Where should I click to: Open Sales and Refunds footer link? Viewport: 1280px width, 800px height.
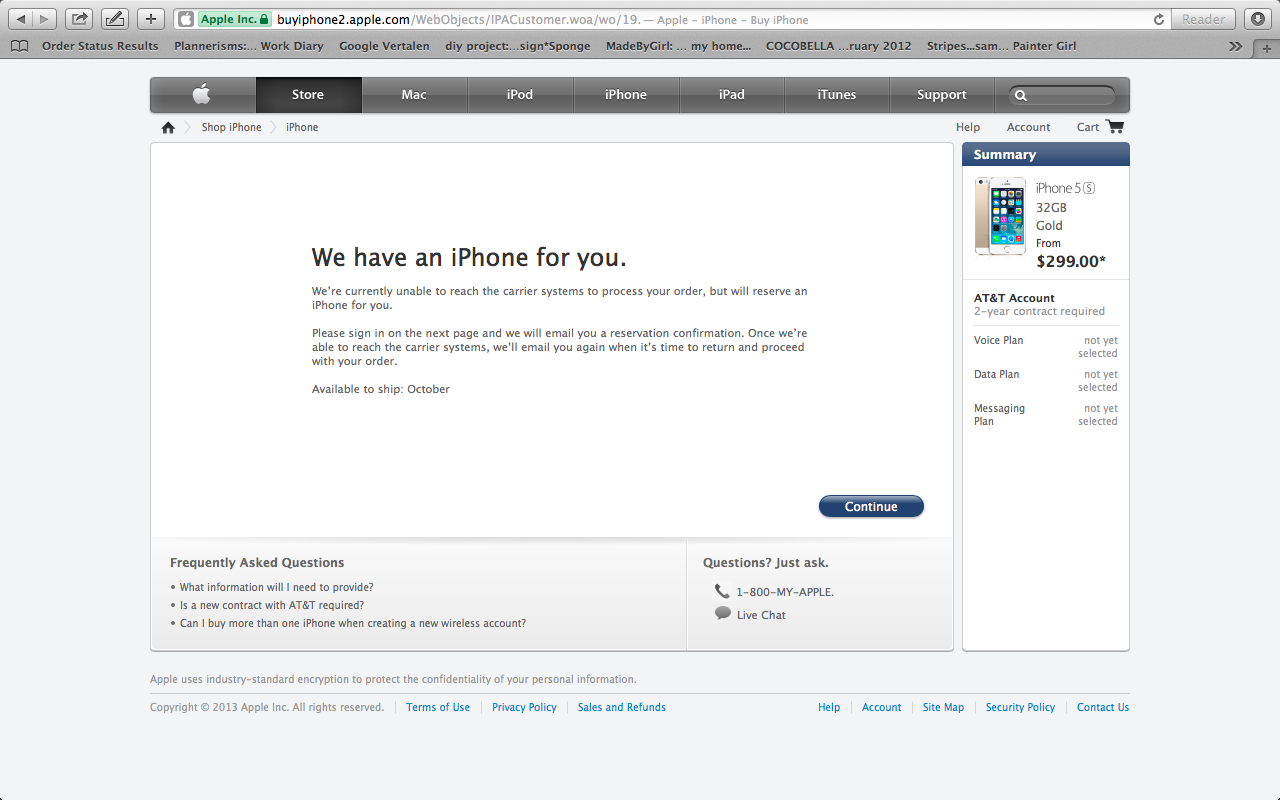point(622,707)
